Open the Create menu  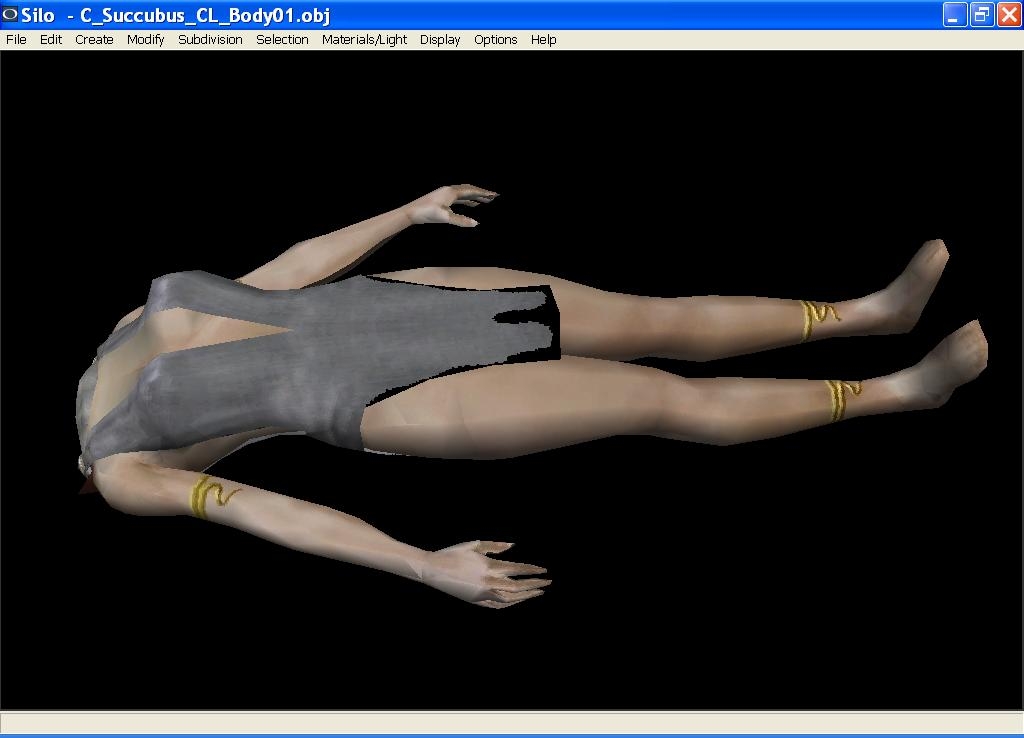click(94, 40)
